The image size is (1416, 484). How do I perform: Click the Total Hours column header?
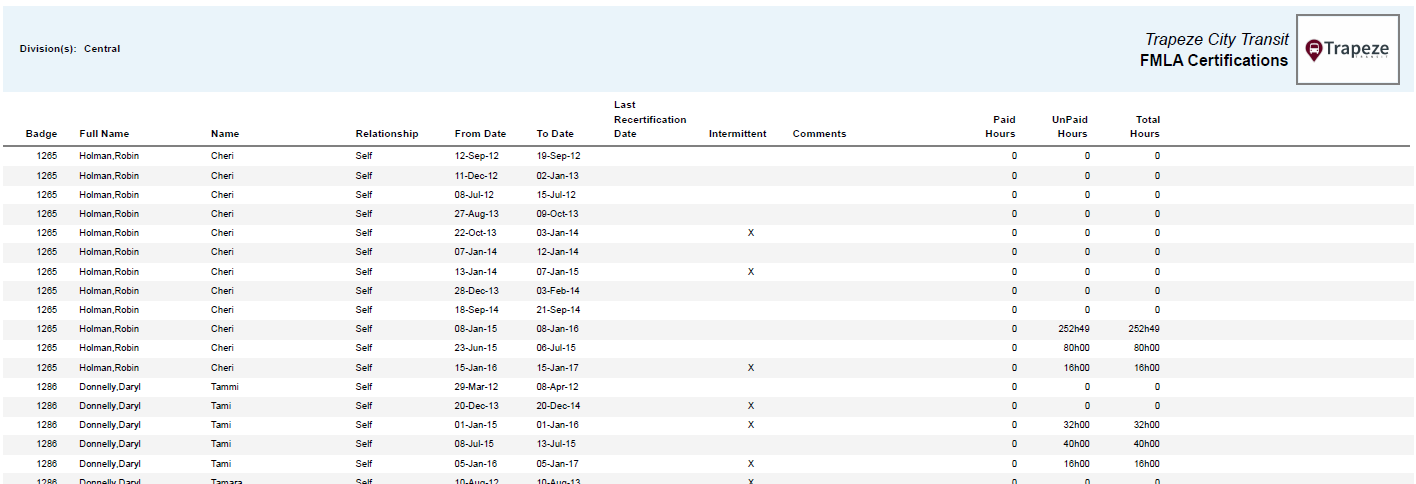point(1145,127)
